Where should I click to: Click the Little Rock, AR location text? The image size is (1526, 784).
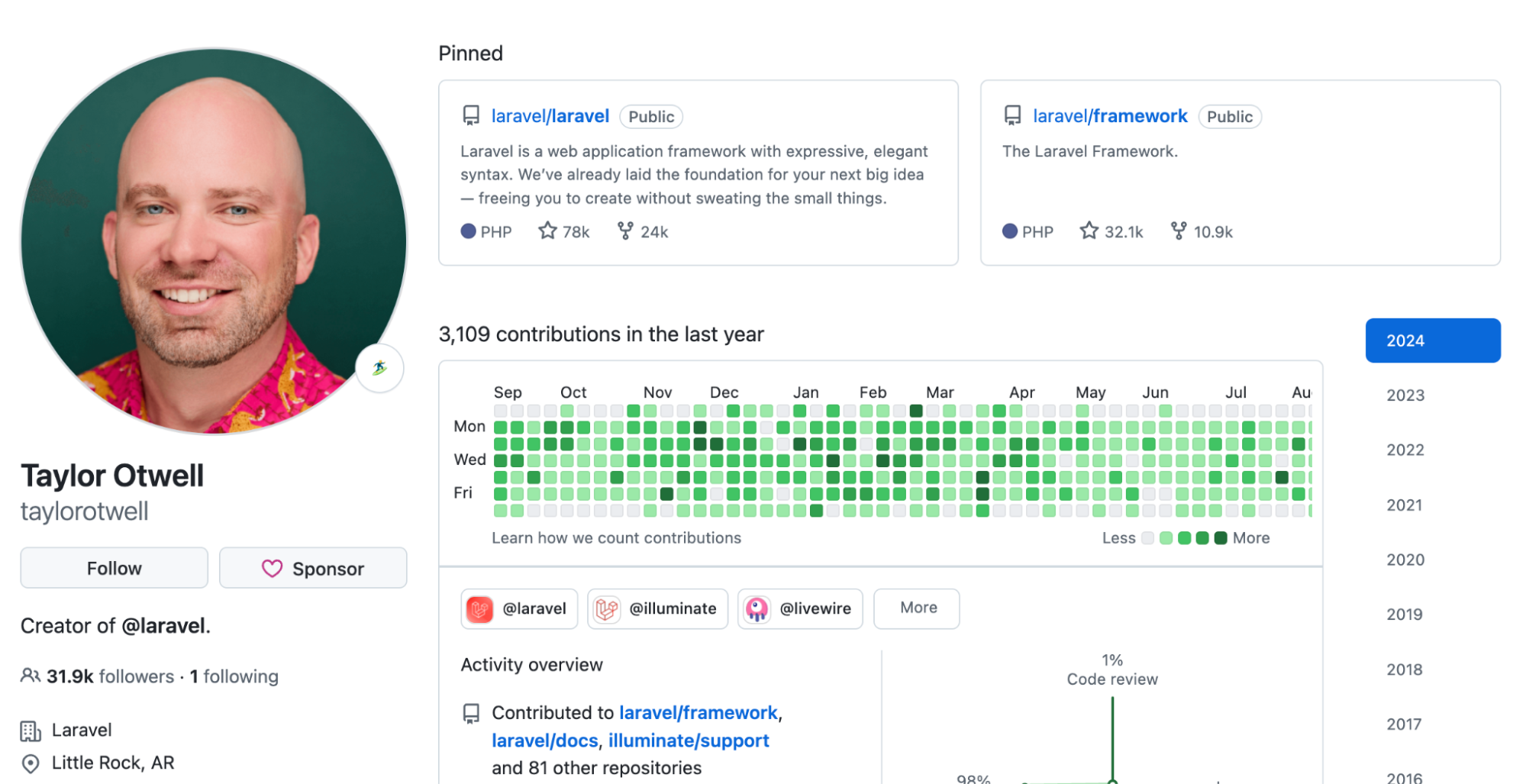pyautogui.click(x=113, y=763)
